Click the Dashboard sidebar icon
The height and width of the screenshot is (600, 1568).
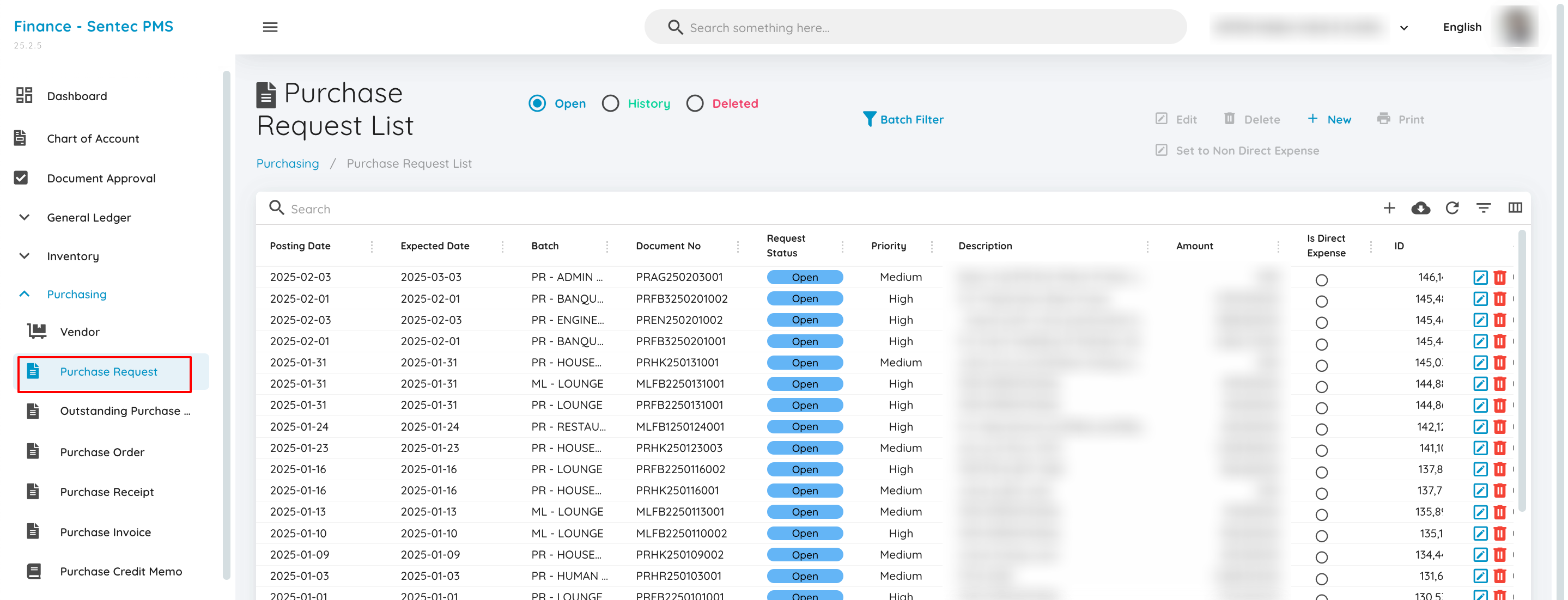[24, 95]
